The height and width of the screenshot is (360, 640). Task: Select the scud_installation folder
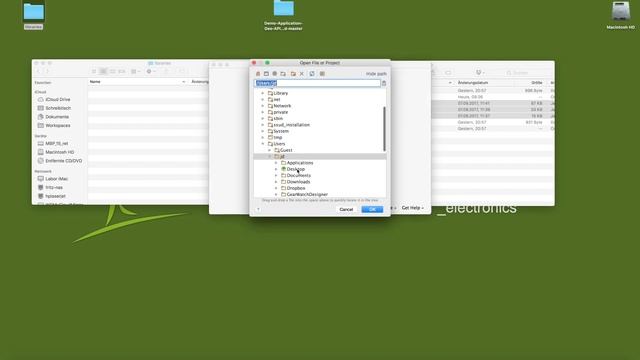coord(319,125)
